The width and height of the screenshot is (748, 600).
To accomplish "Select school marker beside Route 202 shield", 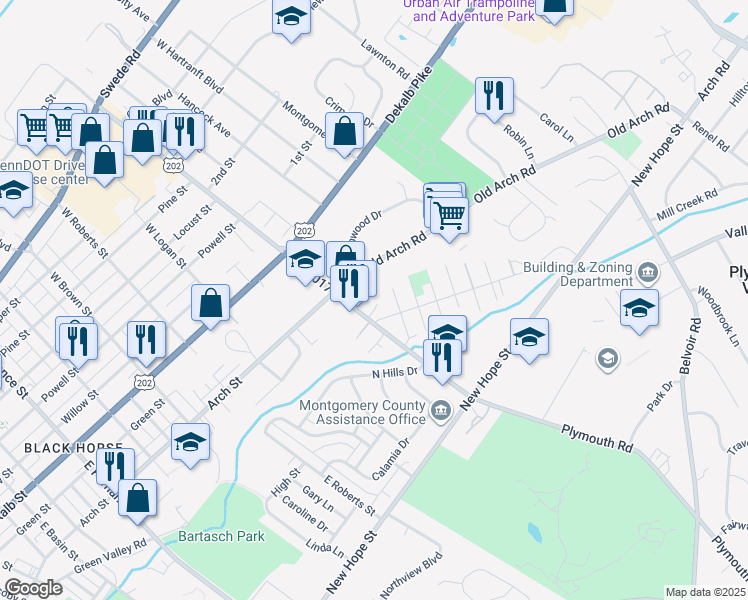I will (x=305, y=260).
